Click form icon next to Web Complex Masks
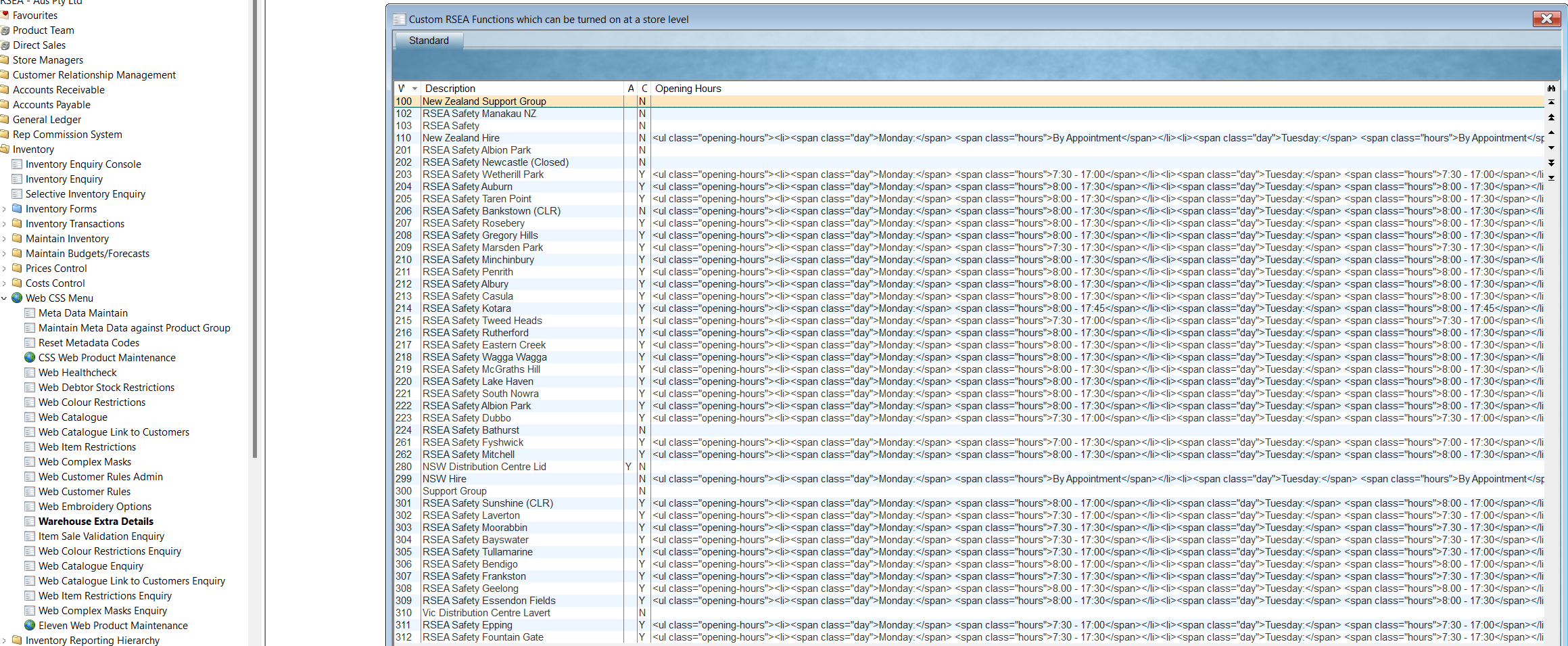1568x646 pixels. pyautogui.click(x=30, y=461)
